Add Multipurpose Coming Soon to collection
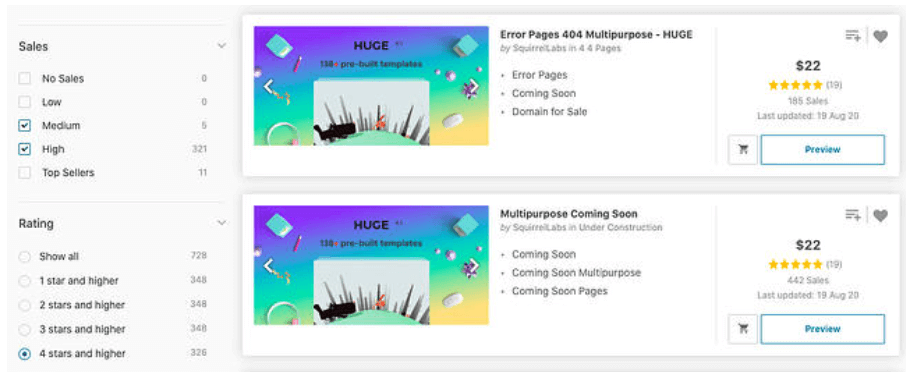 coord(853,215)
